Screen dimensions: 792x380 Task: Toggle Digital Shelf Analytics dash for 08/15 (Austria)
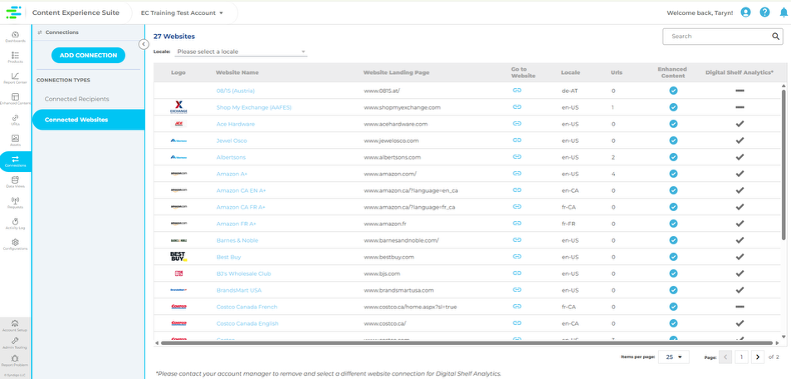point(740,90)
